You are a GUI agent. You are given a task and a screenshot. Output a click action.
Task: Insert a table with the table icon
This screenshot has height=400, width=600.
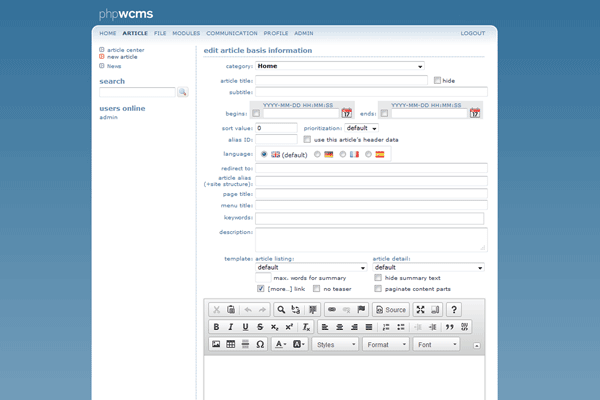tap(231, 344)
